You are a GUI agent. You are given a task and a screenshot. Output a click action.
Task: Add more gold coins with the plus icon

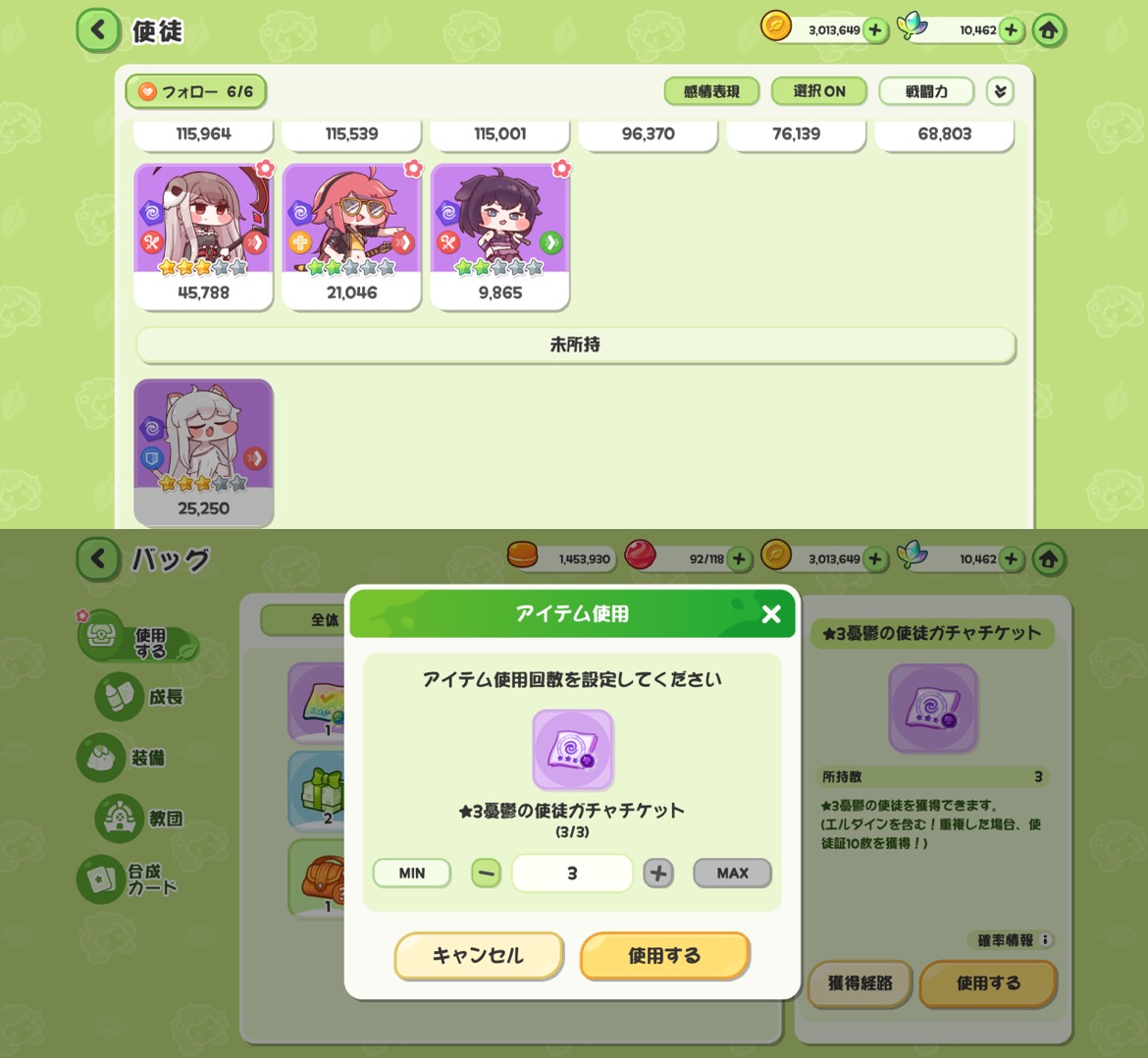[x=874, y=30]
